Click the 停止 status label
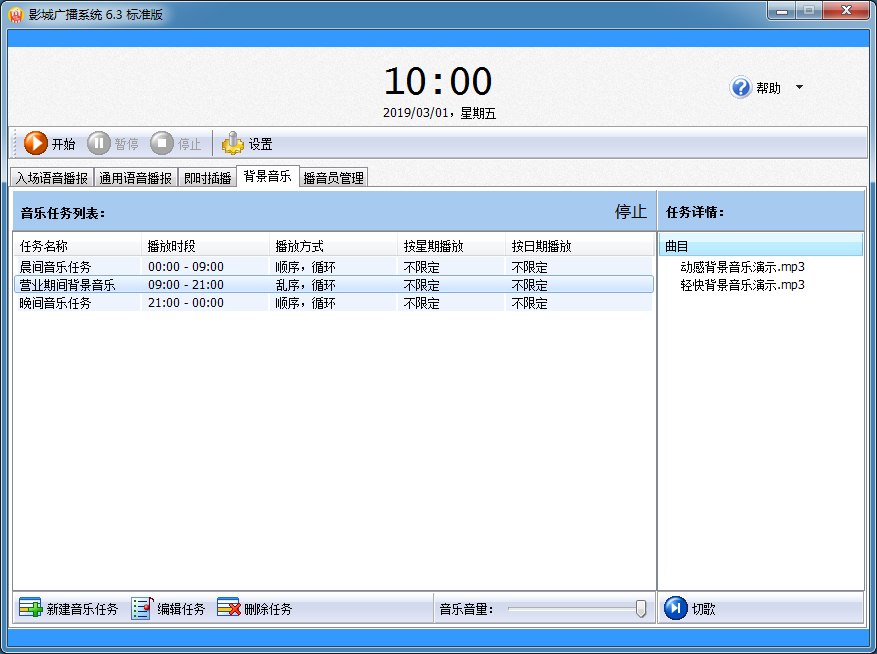 [631, 211]
